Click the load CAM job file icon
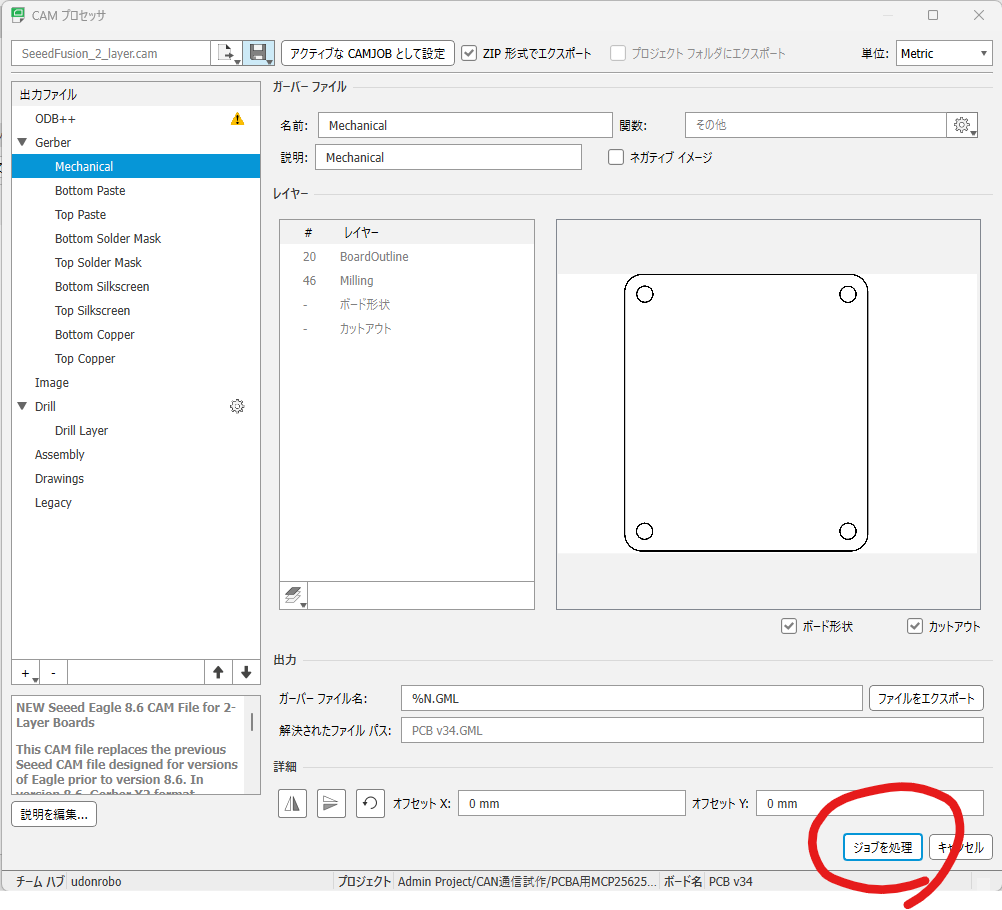This screenshot has width=1002, height=910. click(225, 54)
